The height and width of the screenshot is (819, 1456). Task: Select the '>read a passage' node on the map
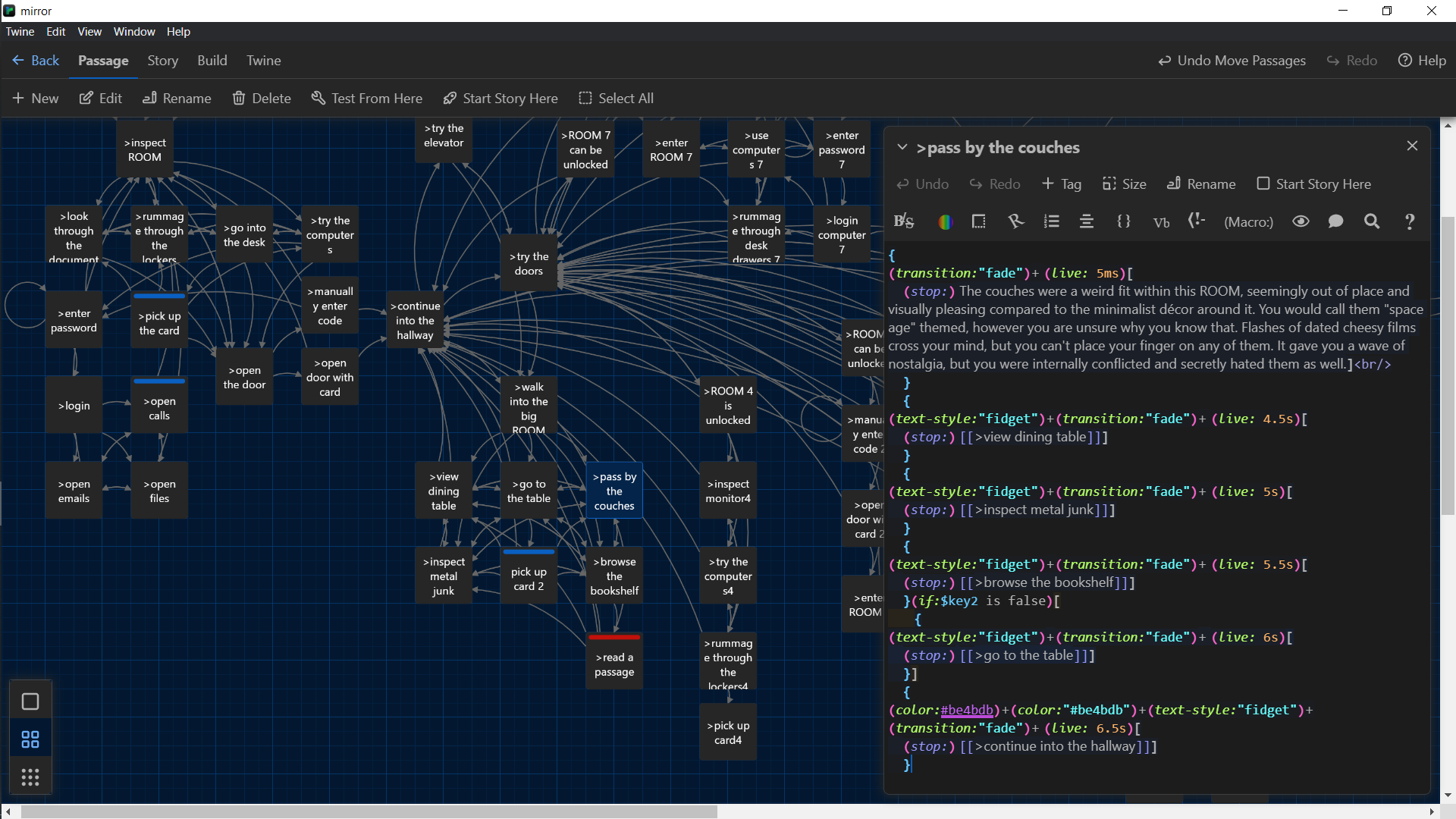click(613, 661)
